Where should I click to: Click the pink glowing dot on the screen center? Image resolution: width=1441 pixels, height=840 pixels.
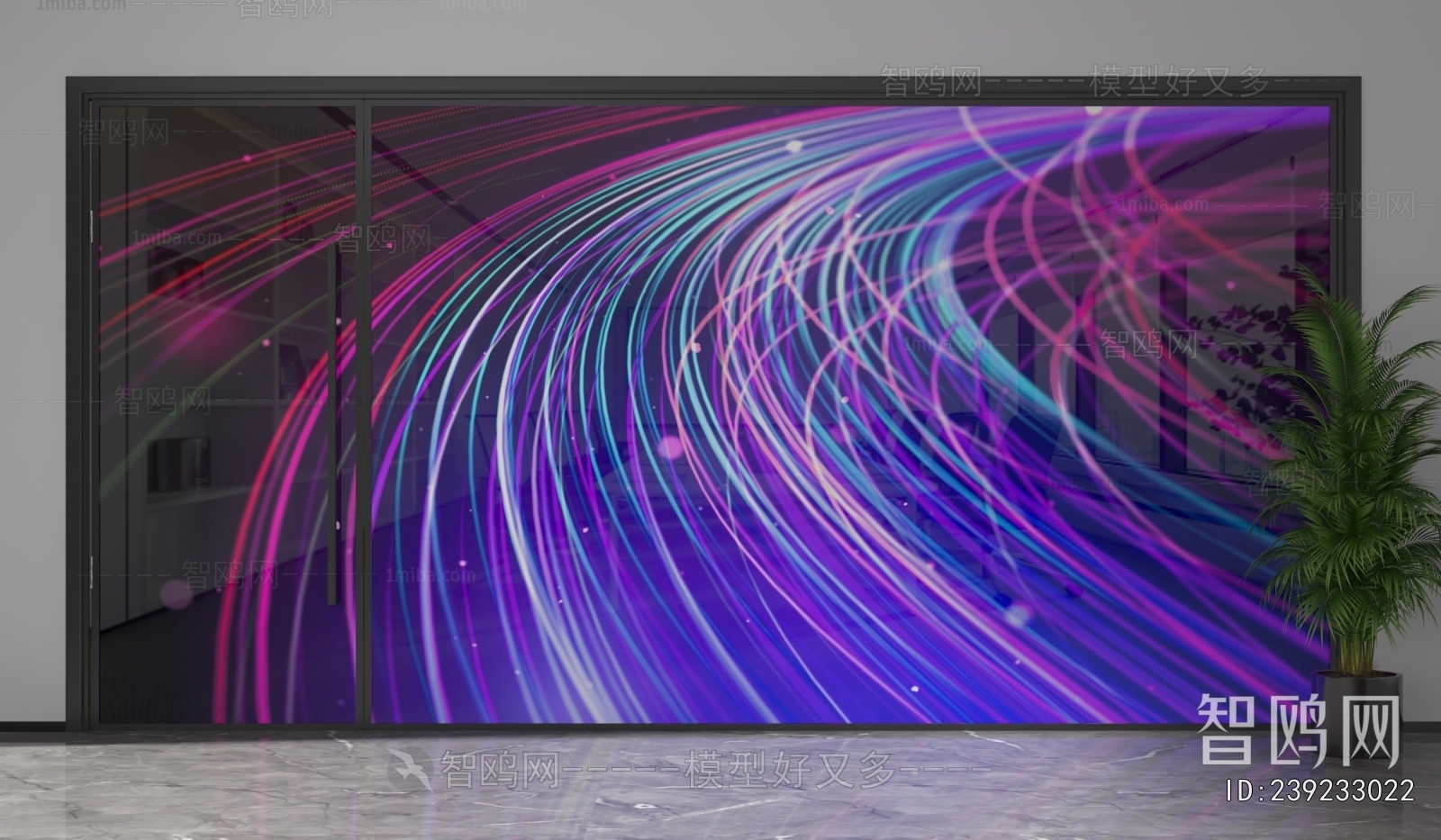point(671,447)
